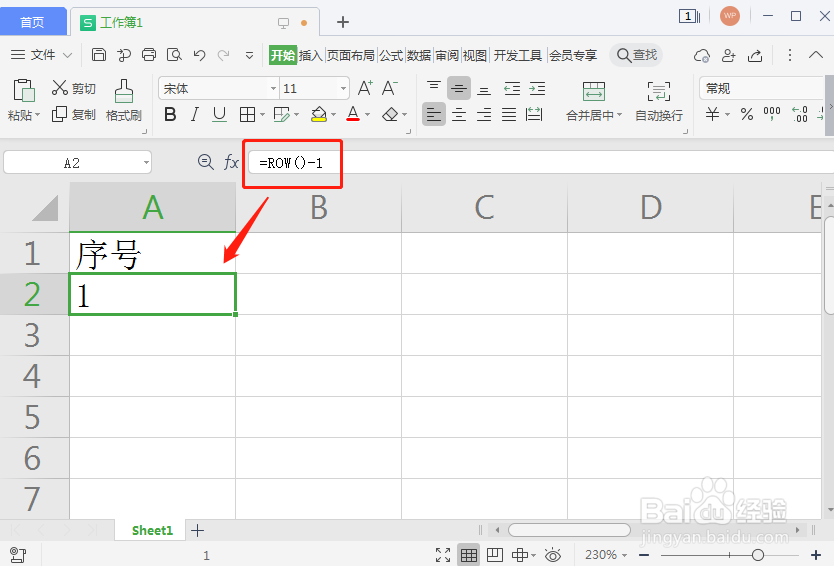Click the formula bar input
834x566 pixels.
click(541, 163)
